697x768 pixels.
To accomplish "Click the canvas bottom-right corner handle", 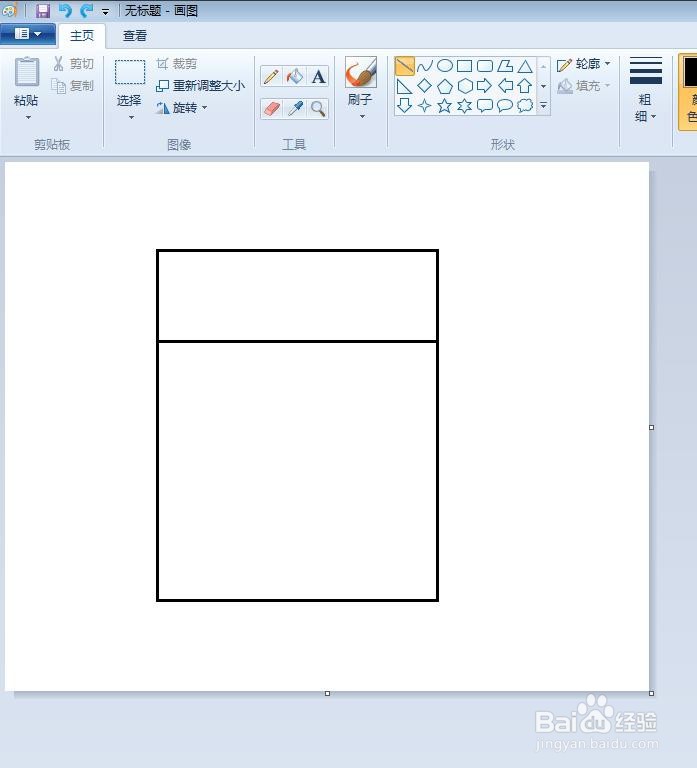I will (651, 694).
